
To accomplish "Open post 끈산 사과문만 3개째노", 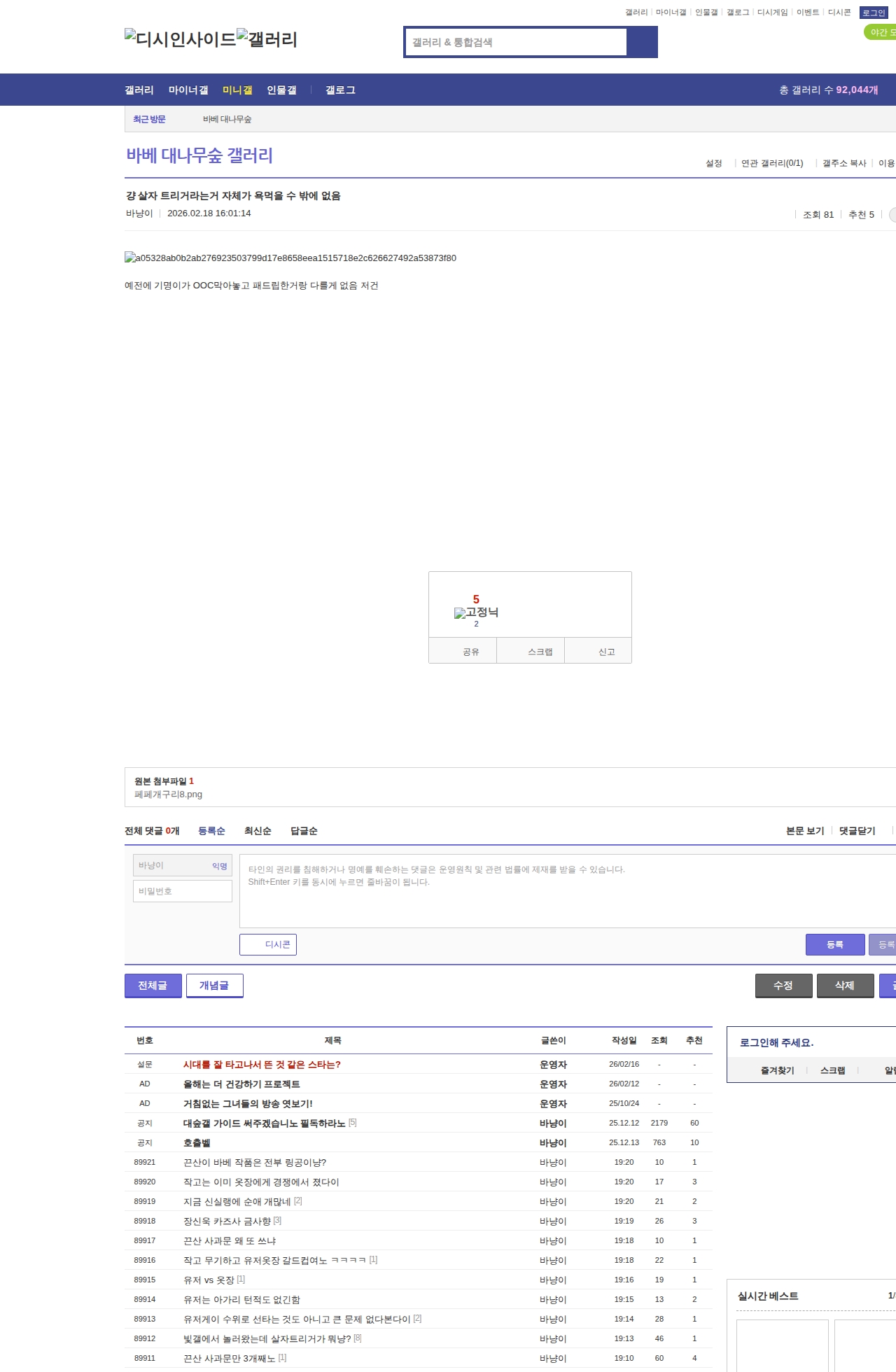I will click(230, 1359).
